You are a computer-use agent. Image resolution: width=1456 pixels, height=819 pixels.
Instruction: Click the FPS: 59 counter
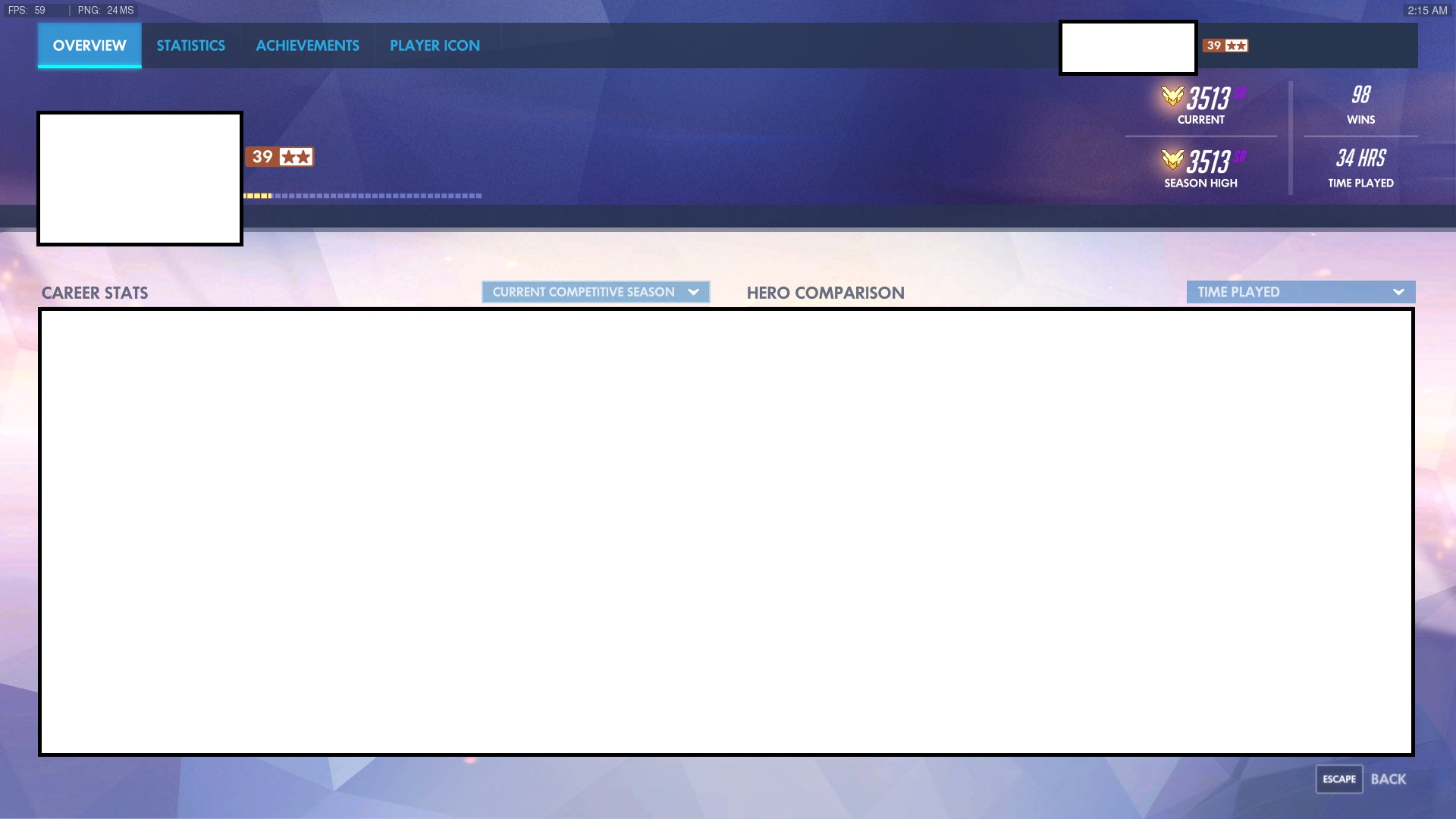coord(27,11)
